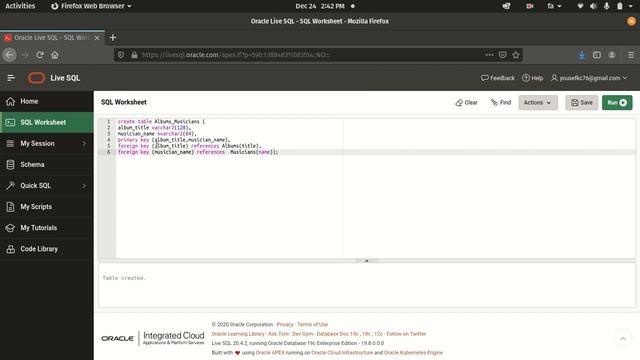
Task: Open Schema from the sidebar
Action: [47, 164]
